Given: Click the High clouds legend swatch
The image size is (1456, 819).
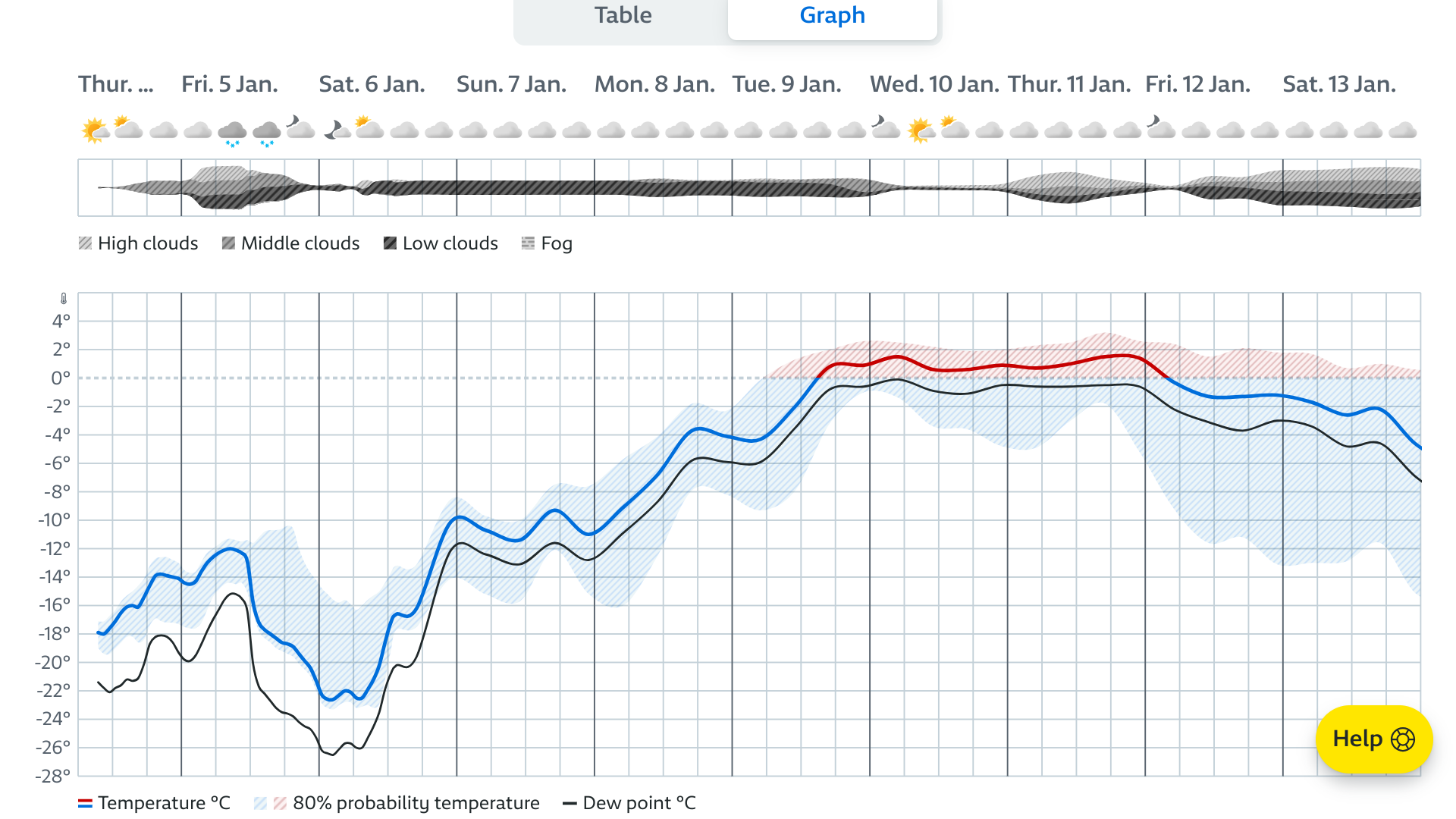Looking at the screenshot, I should 85,243.
